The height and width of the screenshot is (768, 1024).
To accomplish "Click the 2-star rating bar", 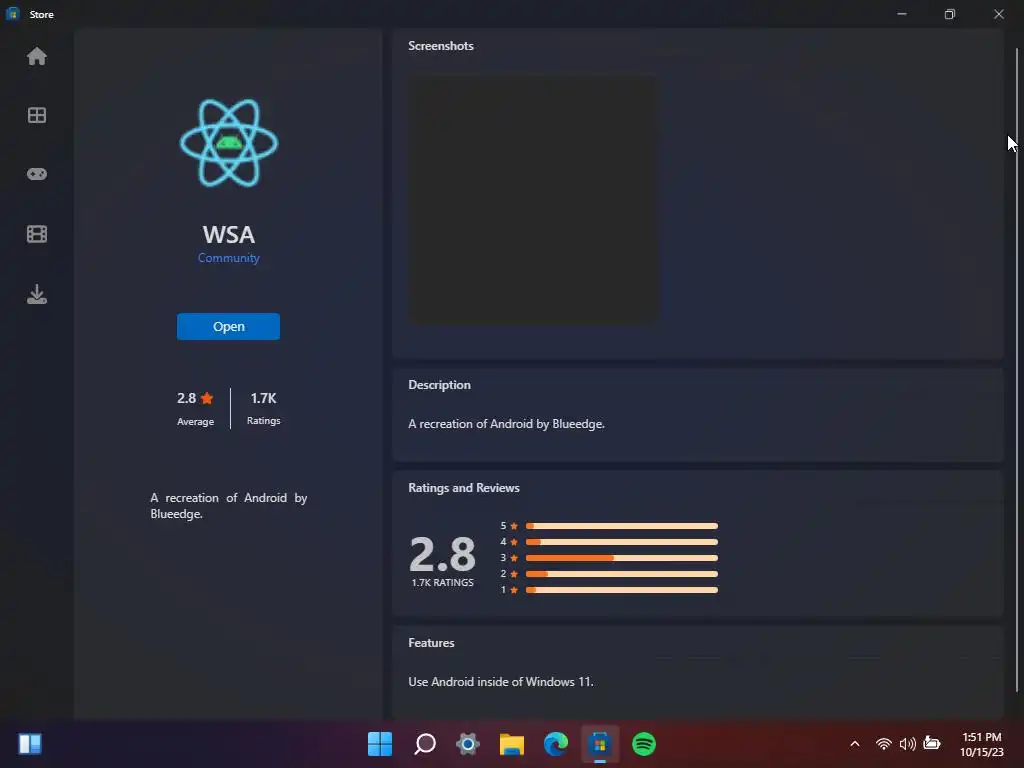I will tap(622, 574).
